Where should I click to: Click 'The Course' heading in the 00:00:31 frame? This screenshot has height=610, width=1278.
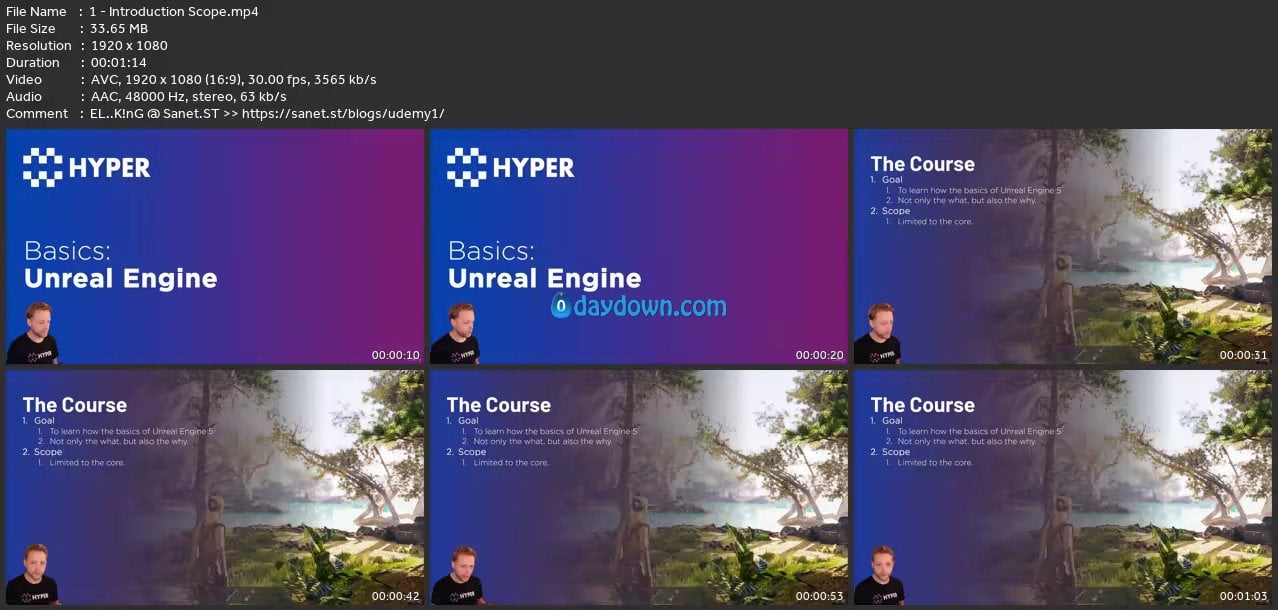click(922, 164)
